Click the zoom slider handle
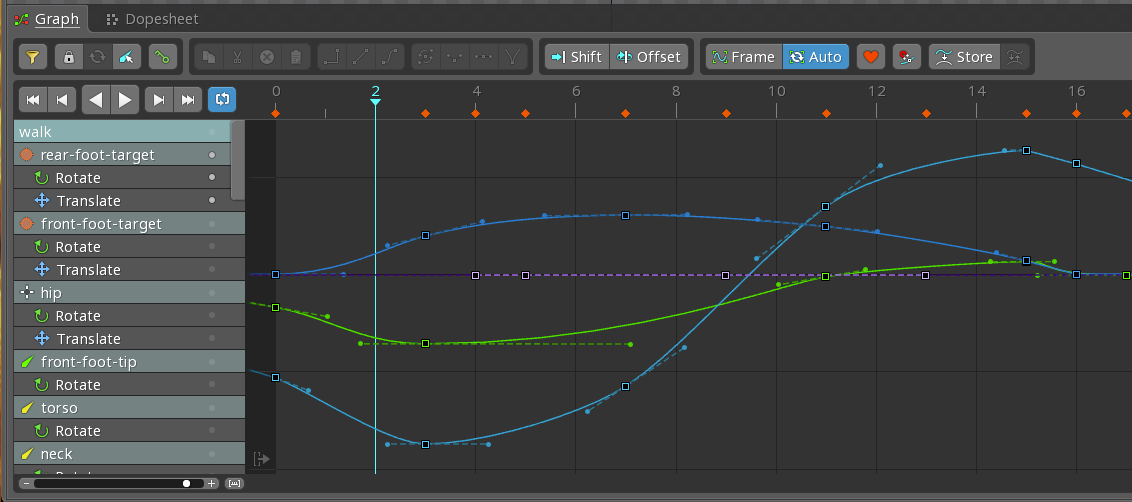This screenshot has height=502, width=1132. (187, 483)
